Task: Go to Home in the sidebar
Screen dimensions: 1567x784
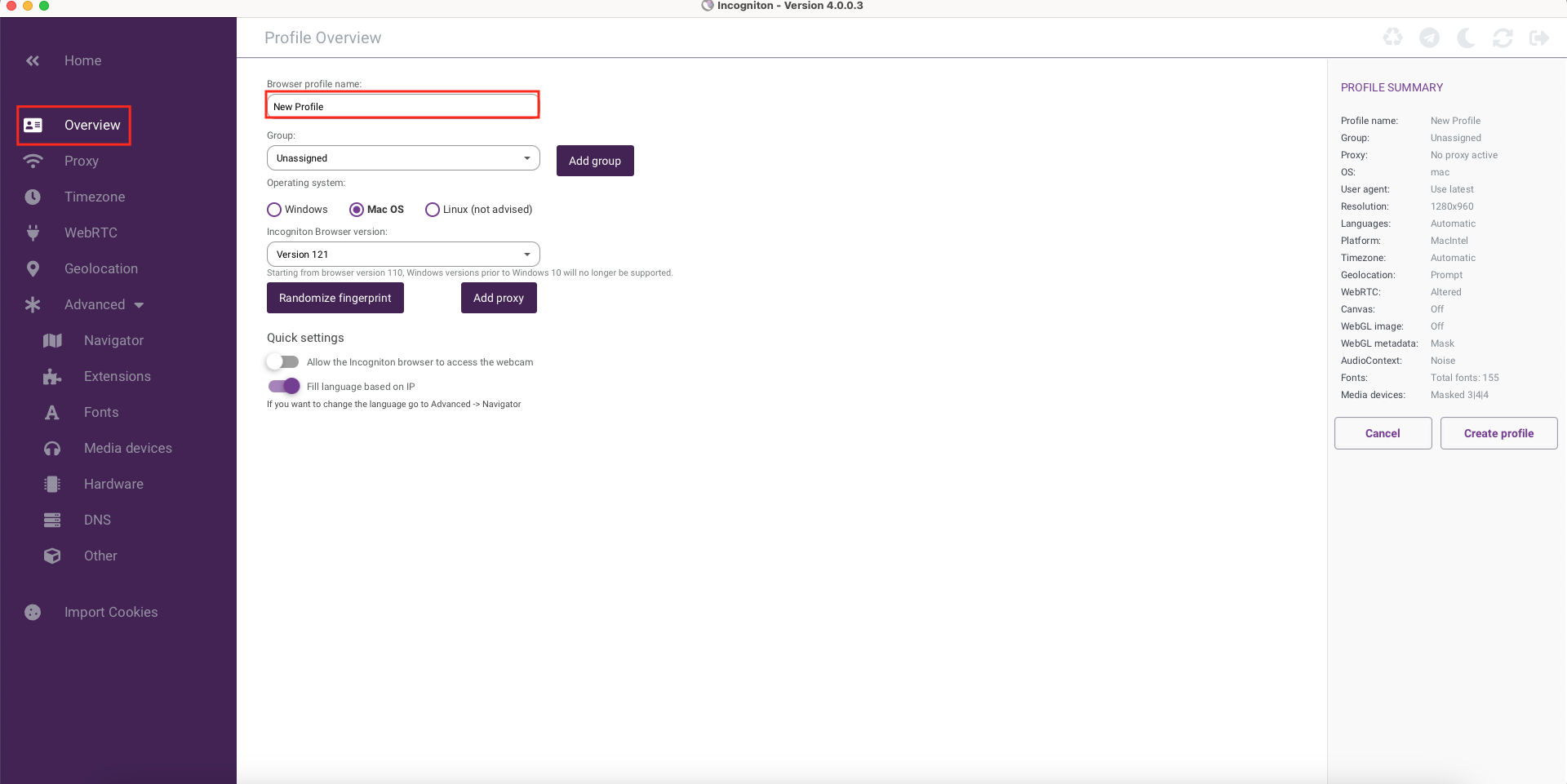Action: [82, 60]
